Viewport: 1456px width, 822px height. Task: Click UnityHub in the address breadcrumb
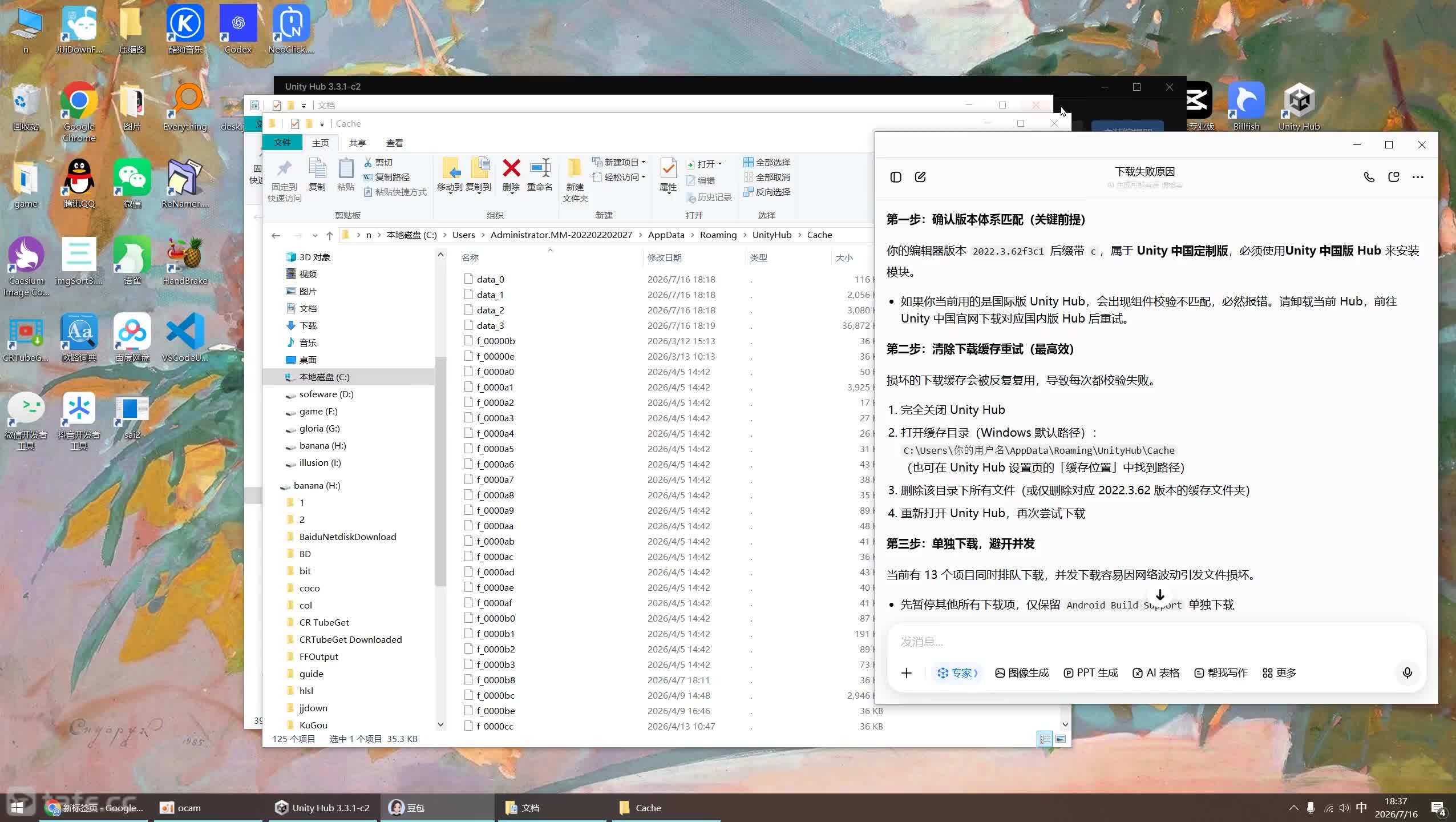pyautogui.click(x=772, y=235)
